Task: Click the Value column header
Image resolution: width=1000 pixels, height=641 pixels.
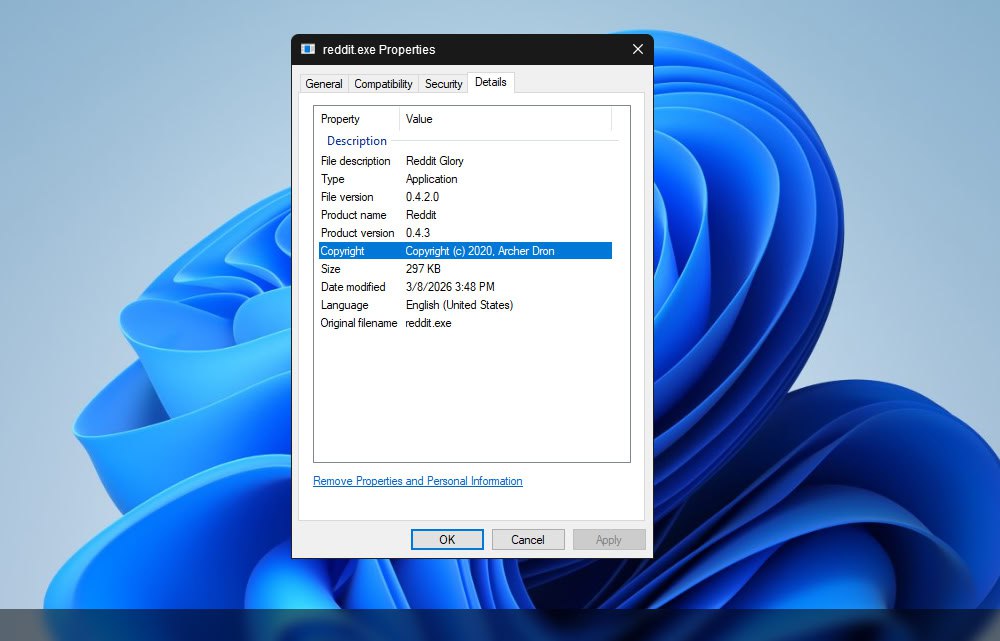Action: pos(505,119)
